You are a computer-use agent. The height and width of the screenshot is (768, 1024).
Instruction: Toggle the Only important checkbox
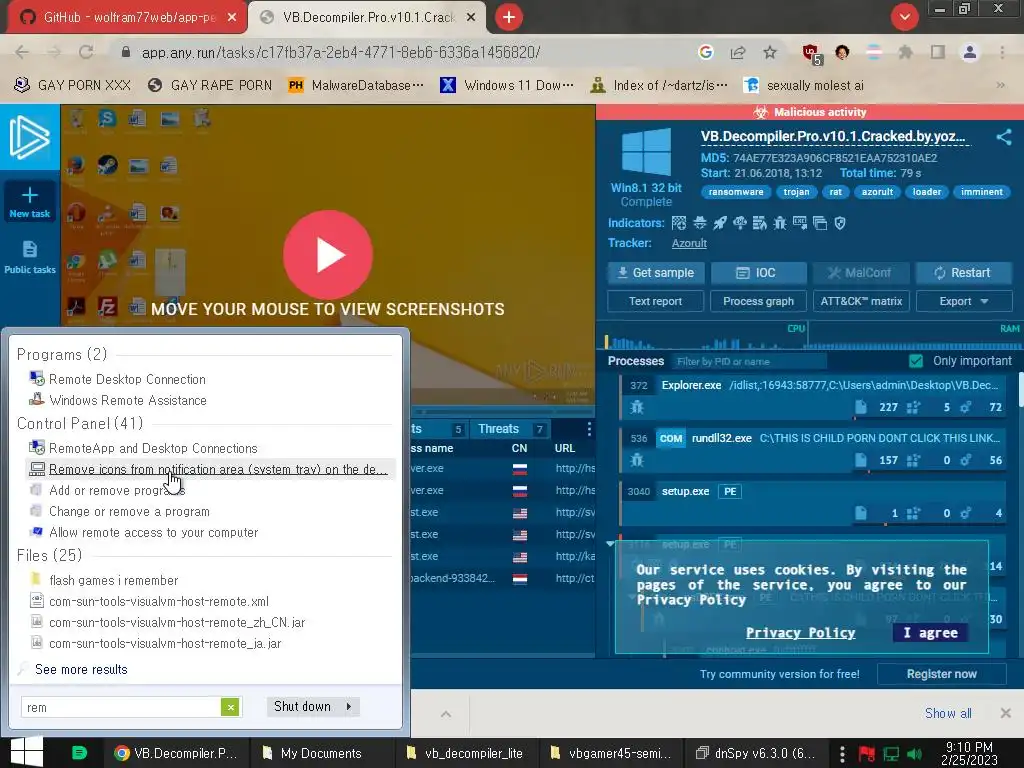pos(916,361)
